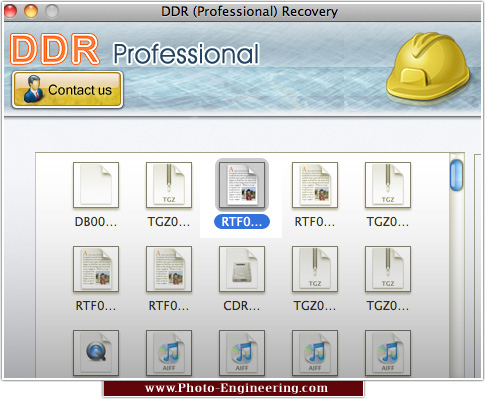Click the DDR Professional logo text
This screenshot has width=485, height=399.
pos(135,49)
